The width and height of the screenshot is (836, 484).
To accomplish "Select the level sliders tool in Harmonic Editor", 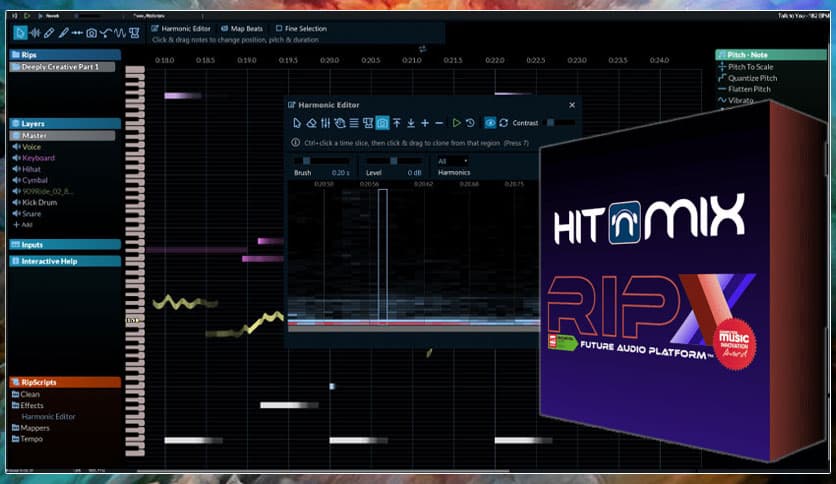I will (325, 123).
